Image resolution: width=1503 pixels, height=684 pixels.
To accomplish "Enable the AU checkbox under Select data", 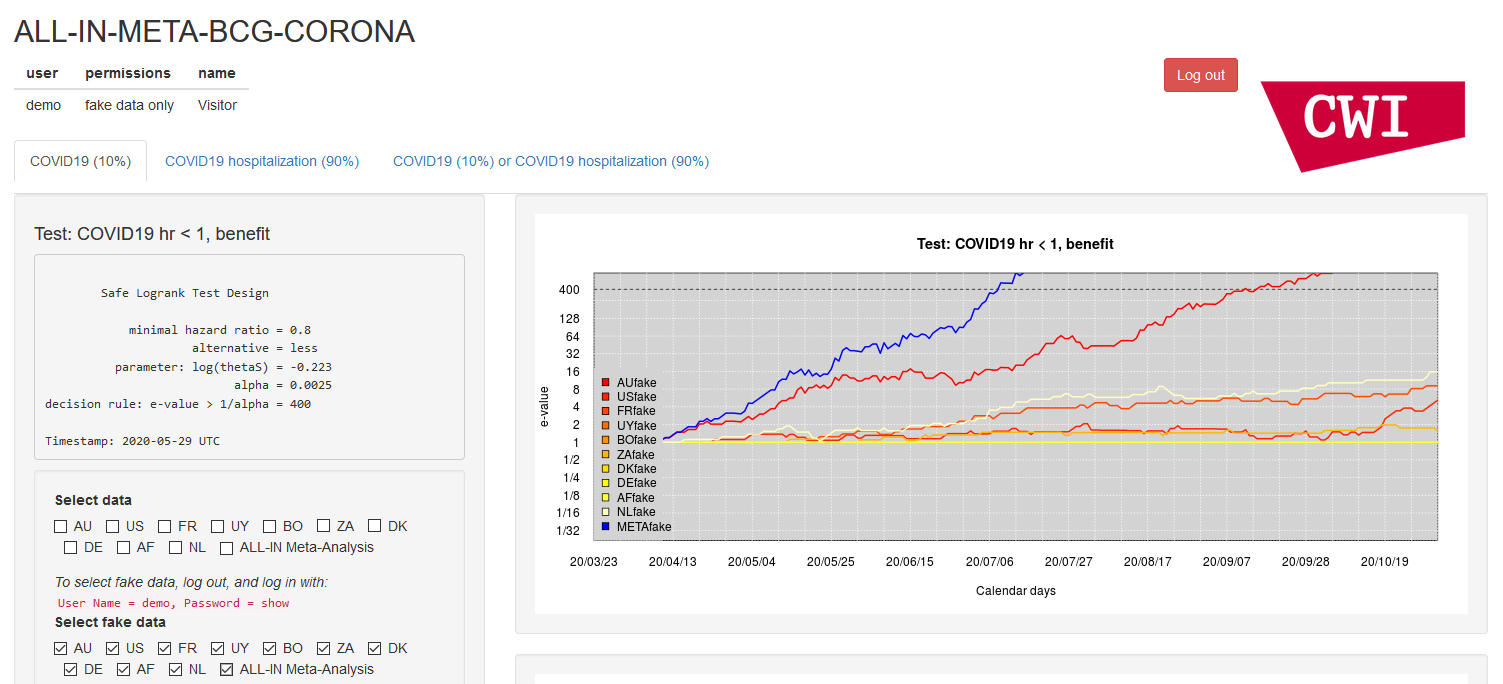I will pyautogui.click(x=61, y=526).
